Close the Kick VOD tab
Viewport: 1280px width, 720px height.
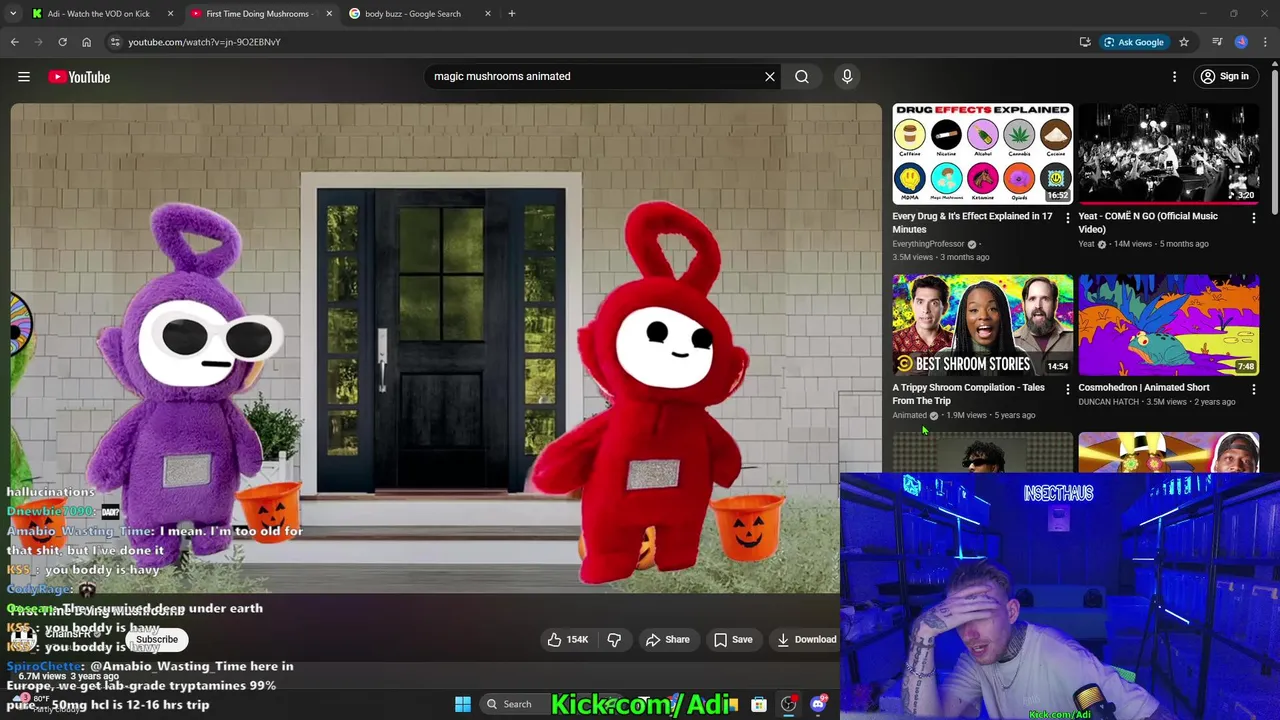tap(170, 14)
